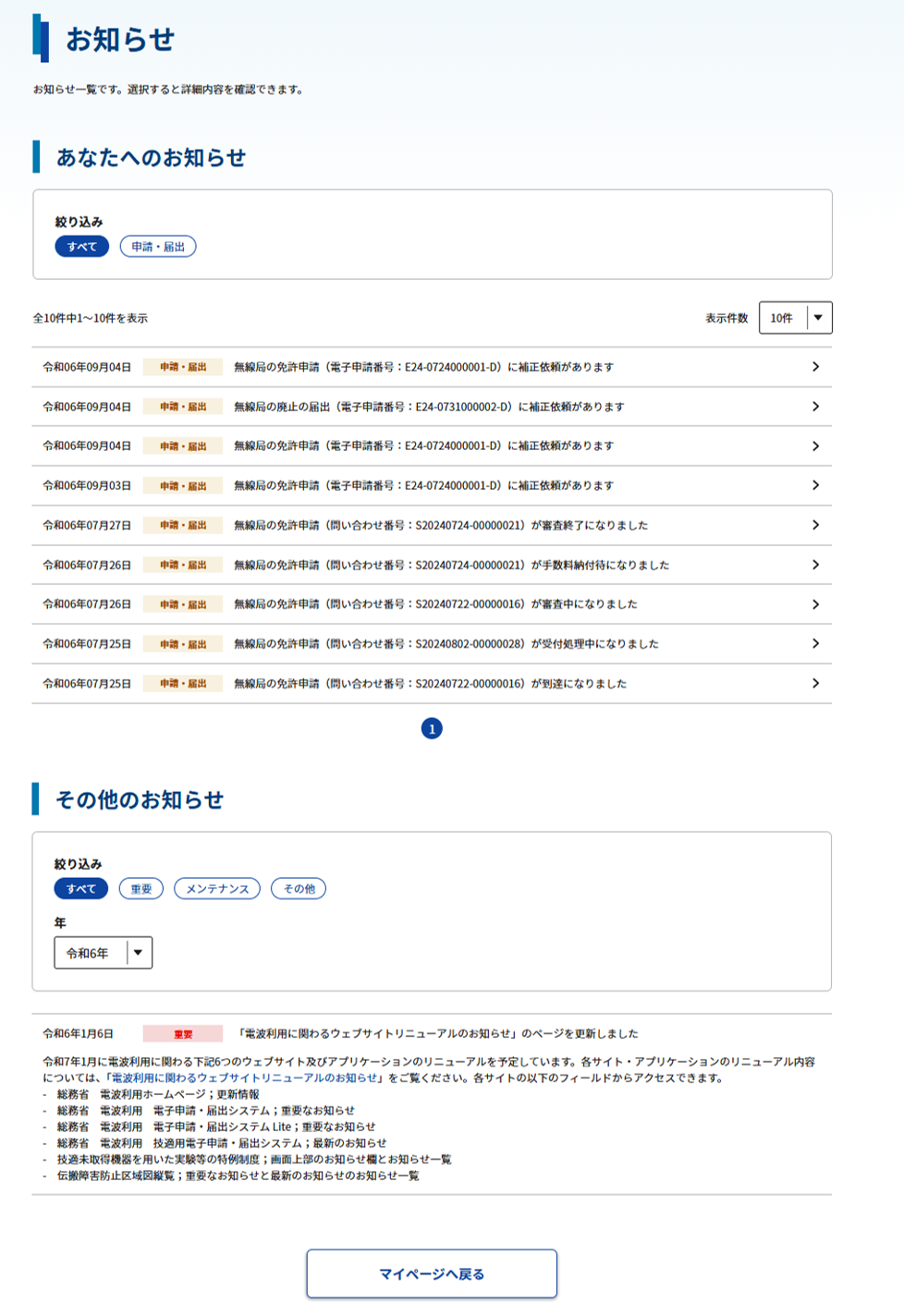Click red 重要 tag on 令和6年1月6日 notice
The height and width of the screenshot is (1316, 904).
[183, 1034]
